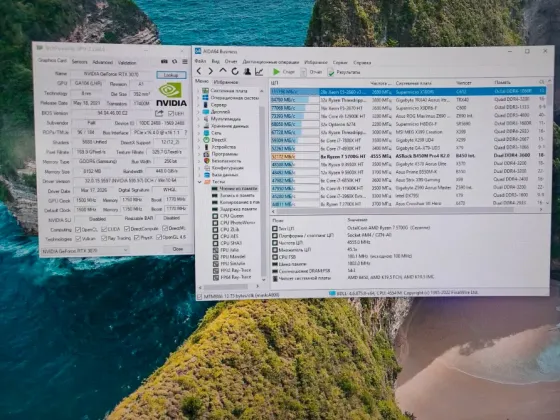560x420 pixels.
Task: Select the CPU Queen benchmark item
Action: [228, 216]
